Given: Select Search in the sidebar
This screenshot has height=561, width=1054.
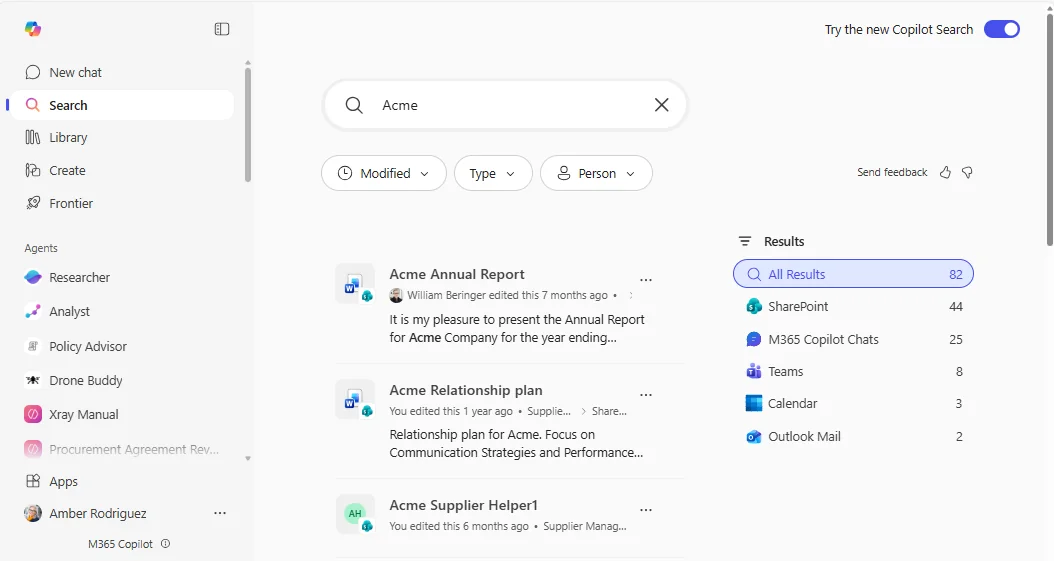Looking at the screenshot, I should coord(121,105).
